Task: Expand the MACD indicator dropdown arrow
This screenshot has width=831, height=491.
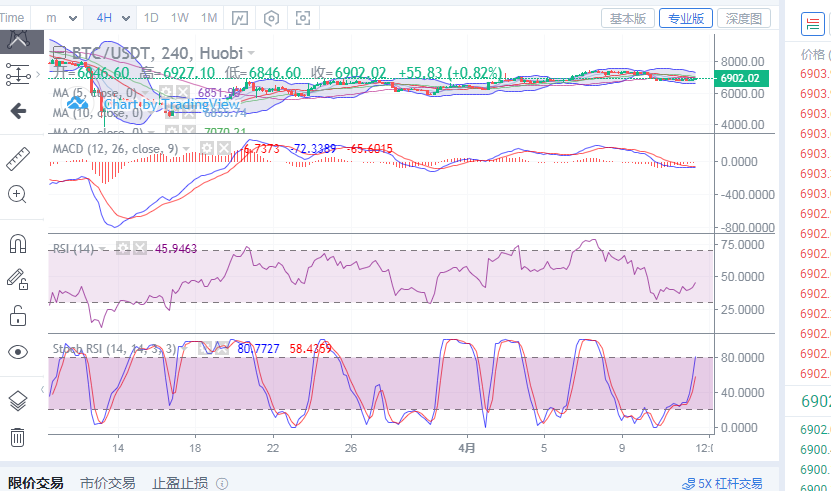Action: click(x=186, y=149)
